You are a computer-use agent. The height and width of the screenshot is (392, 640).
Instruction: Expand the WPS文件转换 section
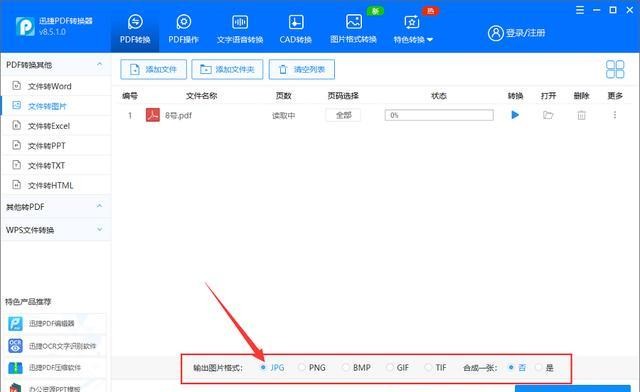[x=99, y=229]
